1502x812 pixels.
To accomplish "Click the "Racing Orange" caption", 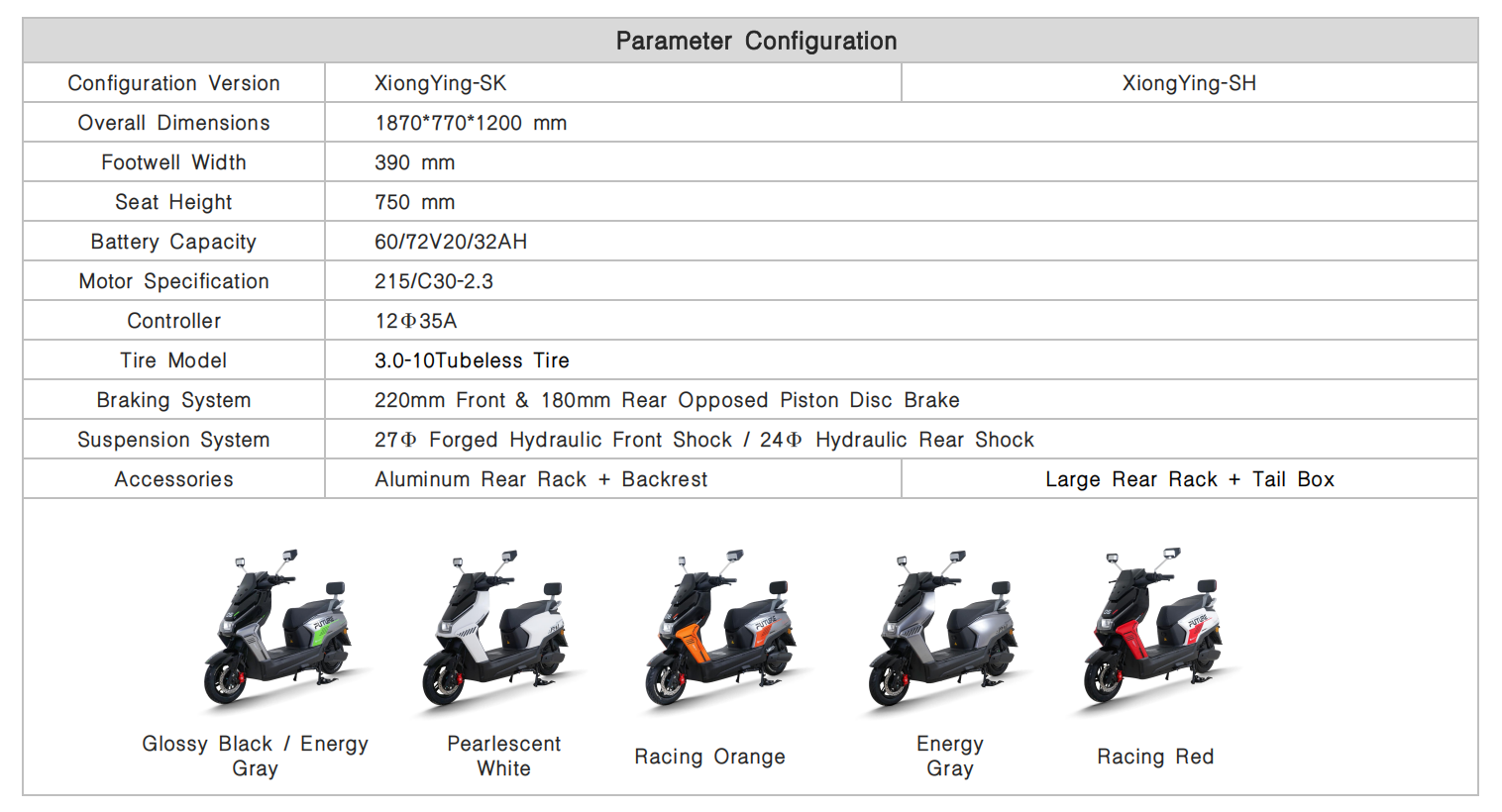I will pyautogui.click(x=709, y=757).
